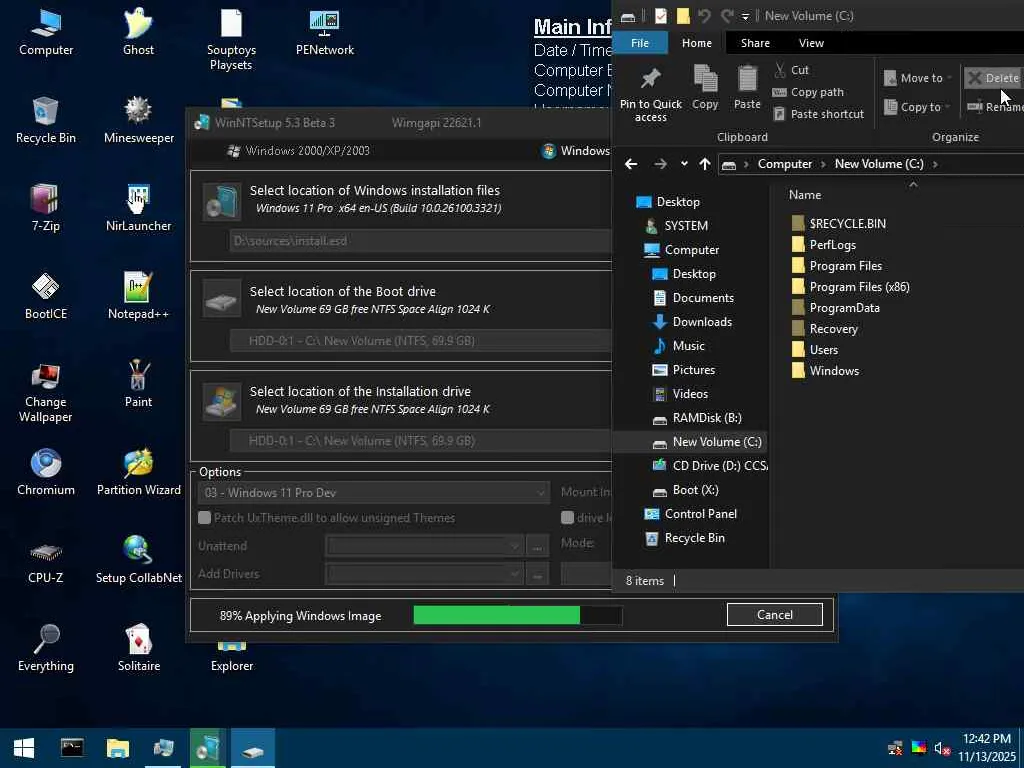Viewport: 1024px width, 768px height.
Task: Select the Program Files (x86) folder
Action: coord(850,287)
